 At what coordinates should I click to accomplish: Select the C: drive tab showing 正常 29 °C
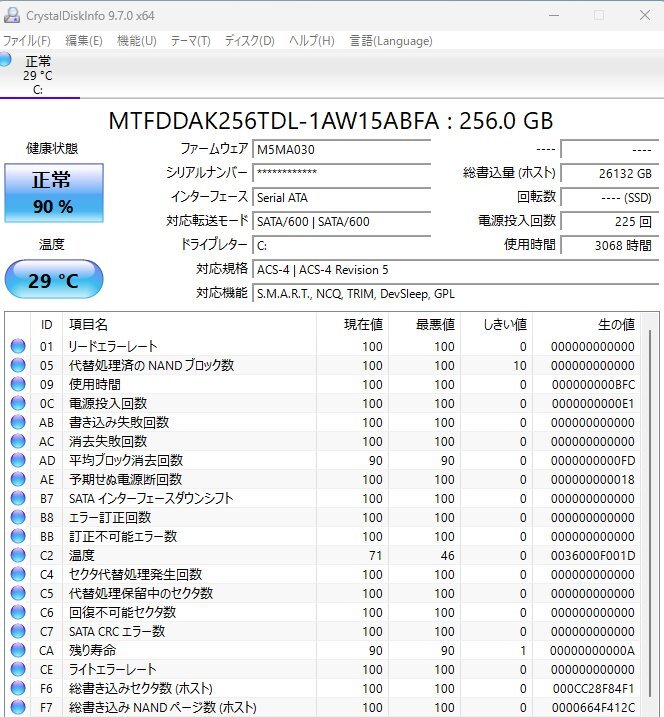(x=38, y=75)
